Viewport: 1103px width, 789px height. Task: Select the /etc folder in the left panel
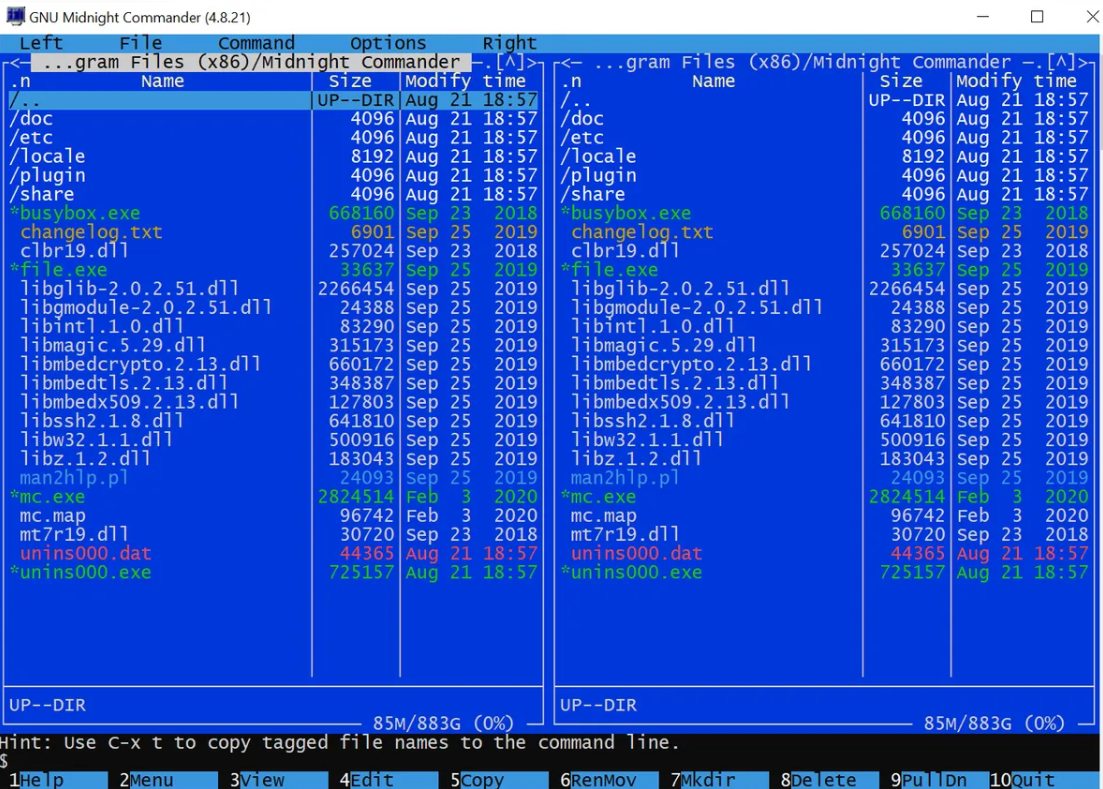(x=274, y=138)
